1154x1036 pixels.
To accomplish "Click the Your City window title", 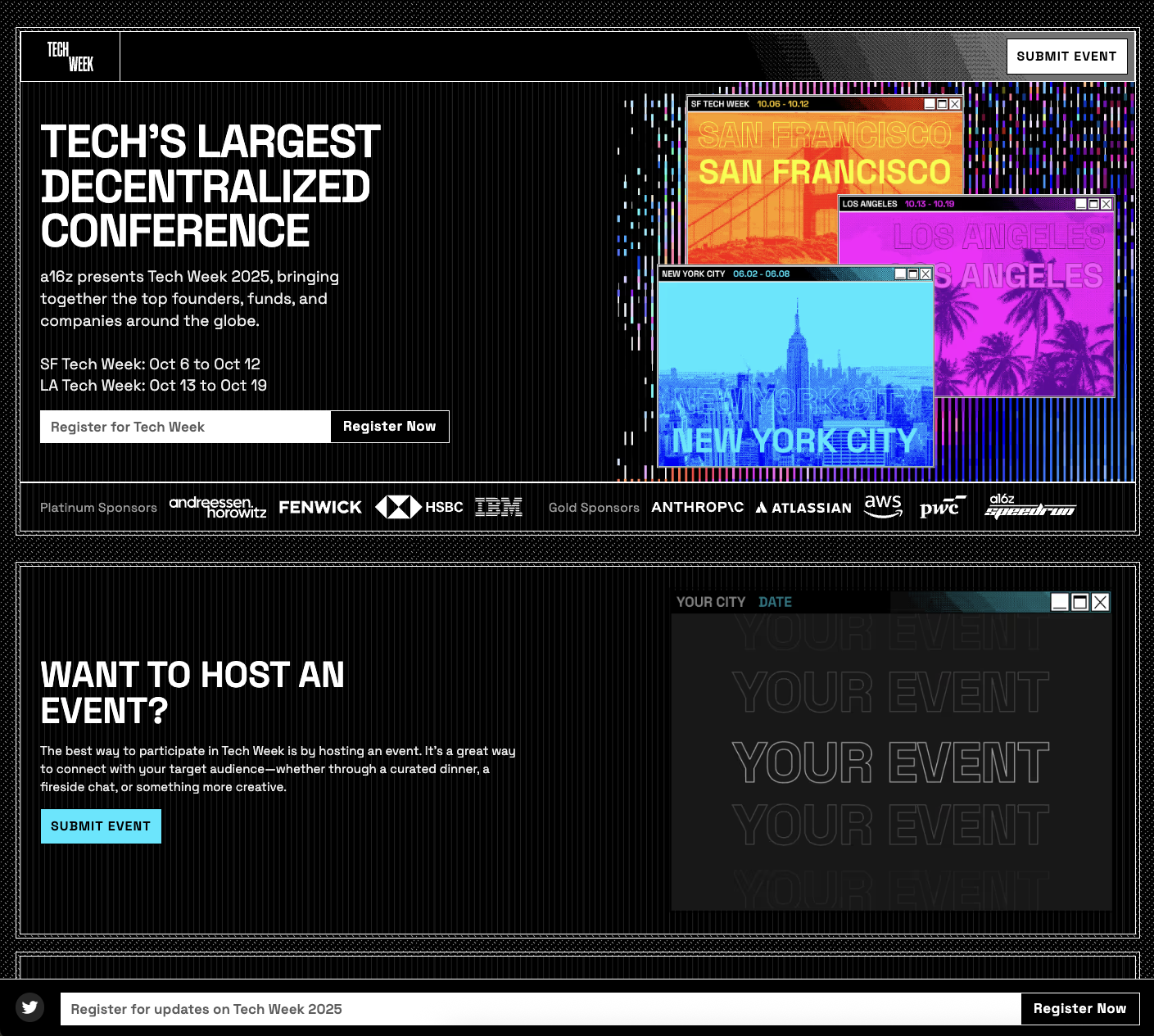I will pyautogui.click(x=711, y=602).
